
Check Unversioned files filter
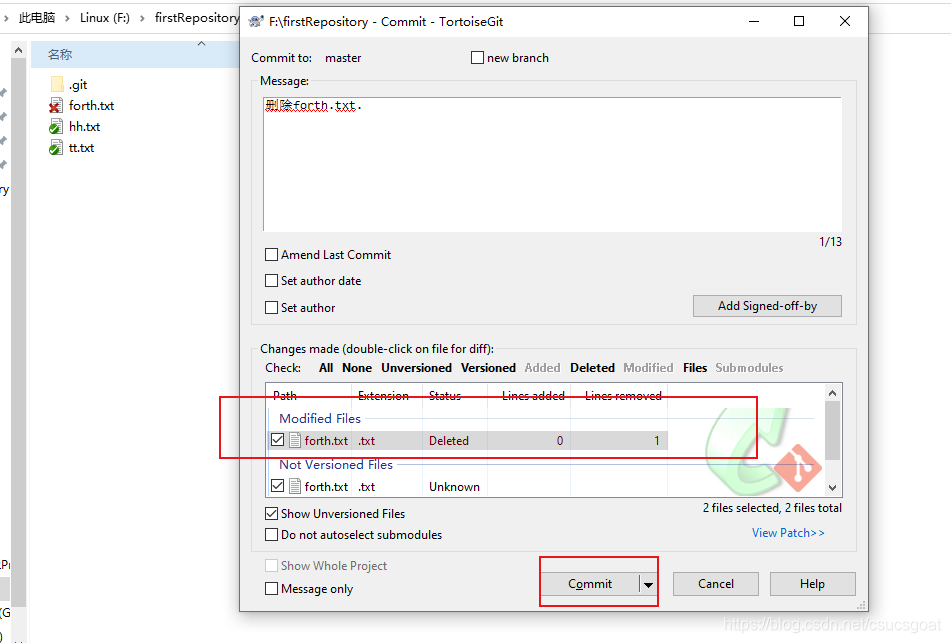pyautogui.click(x=416, y=368)
